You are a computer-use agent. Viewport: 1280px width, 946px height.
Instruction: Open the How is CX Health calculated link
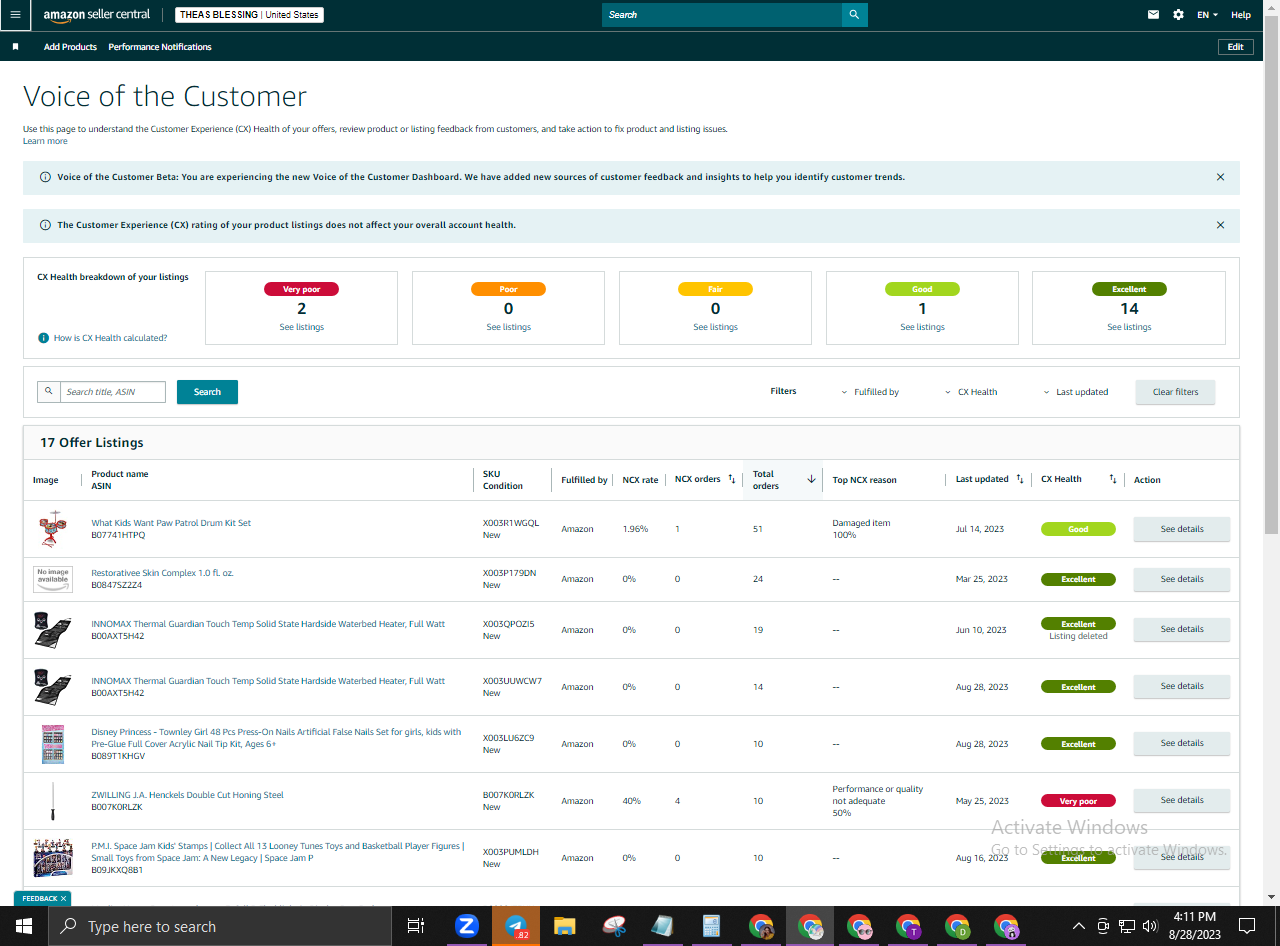(111, 338)
